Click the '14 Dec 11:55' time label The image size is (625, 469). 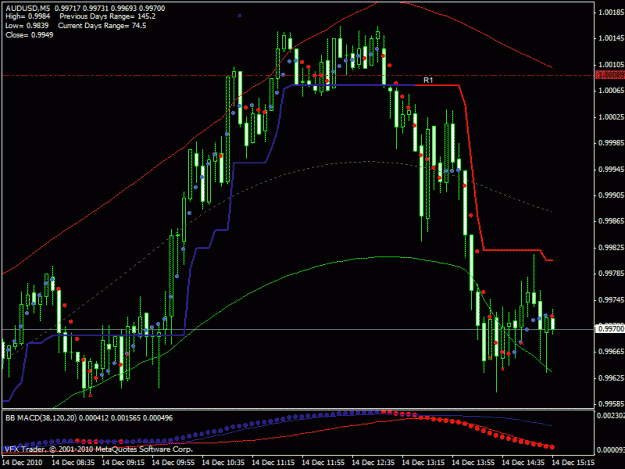(x=323, y=463)
